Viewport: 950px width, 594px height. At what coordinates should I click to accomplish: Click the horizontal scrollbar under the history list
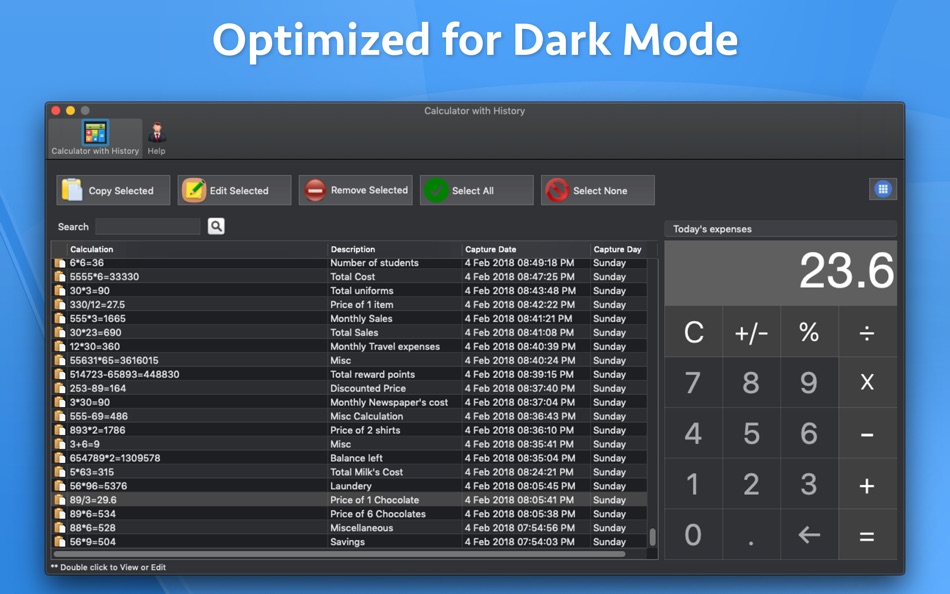(x=339, y=553)
